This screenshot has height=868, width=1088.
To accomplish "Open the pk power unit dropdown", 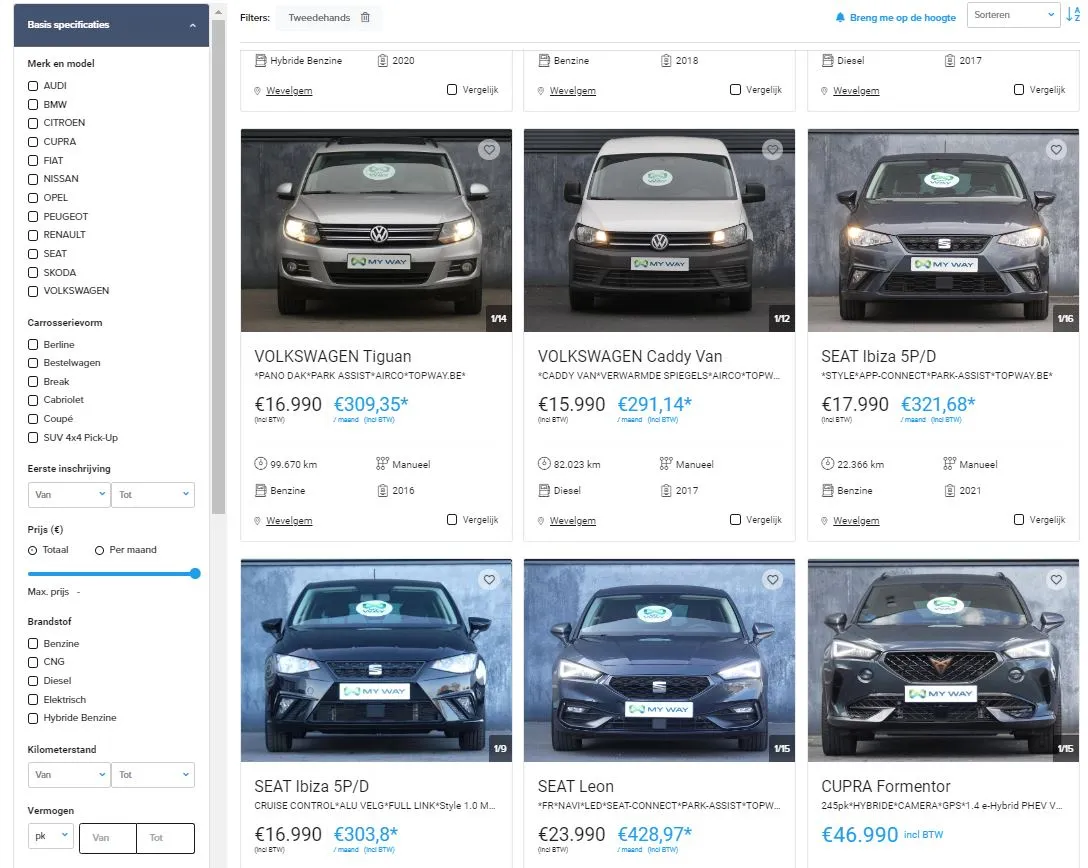I will click(x=50, y=837).
